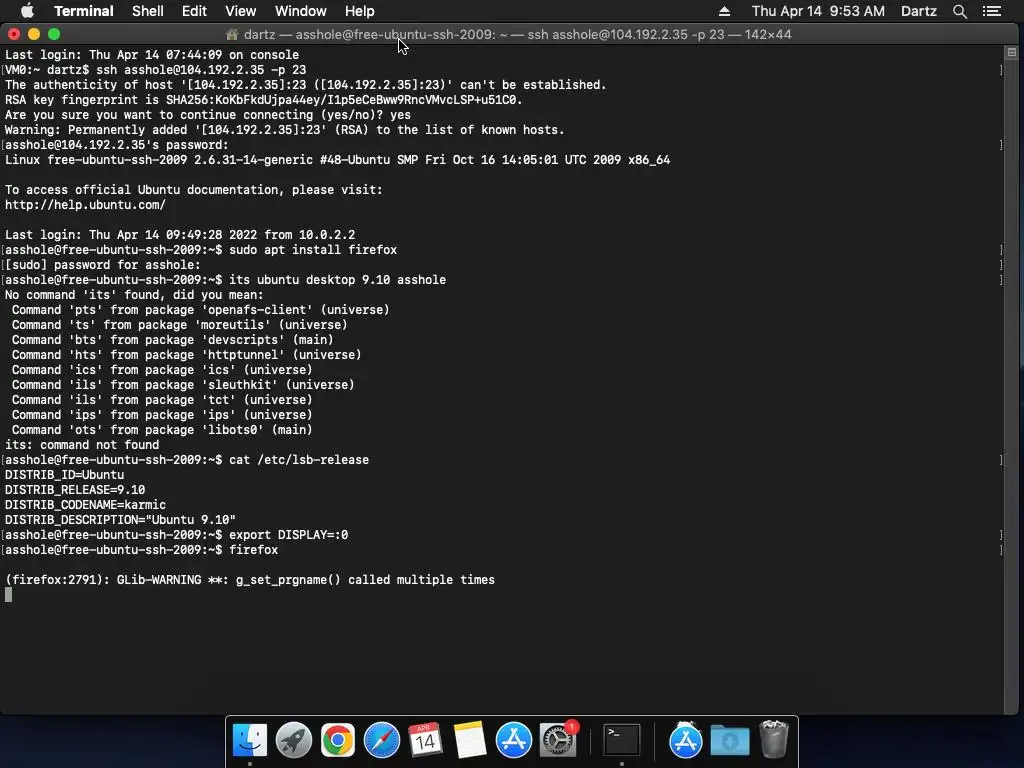The image size is (1024, 768).
Task: Click the http://help.ubuntu.com/ URL
Action: click(86, 204)
